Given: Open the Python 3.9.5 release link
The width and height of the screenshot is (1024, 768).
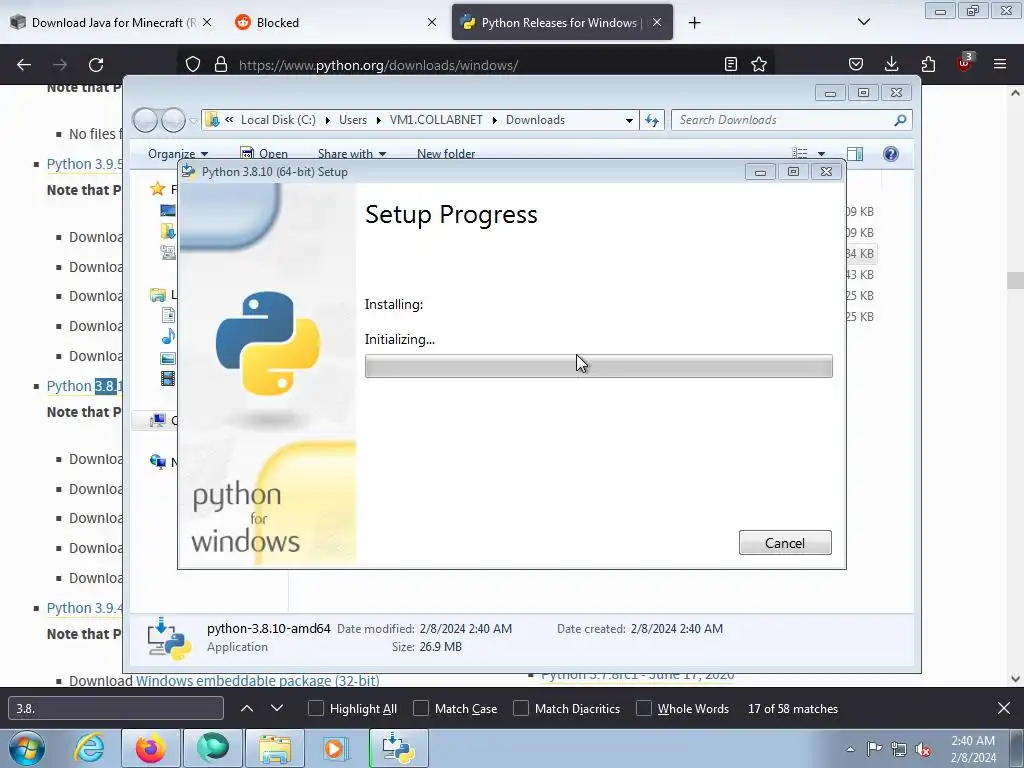Looking at the screenshot, I should pos(84,164).
